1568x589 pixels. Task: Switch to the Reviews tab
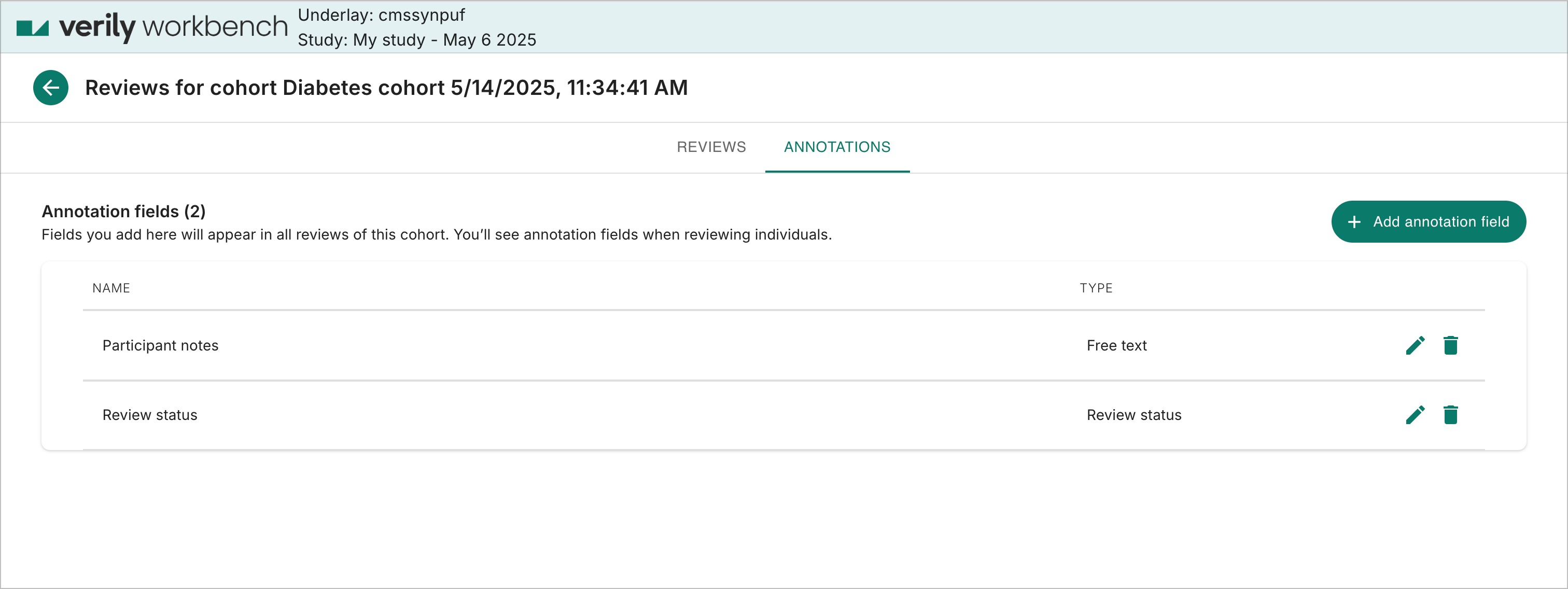pos(711,147)
